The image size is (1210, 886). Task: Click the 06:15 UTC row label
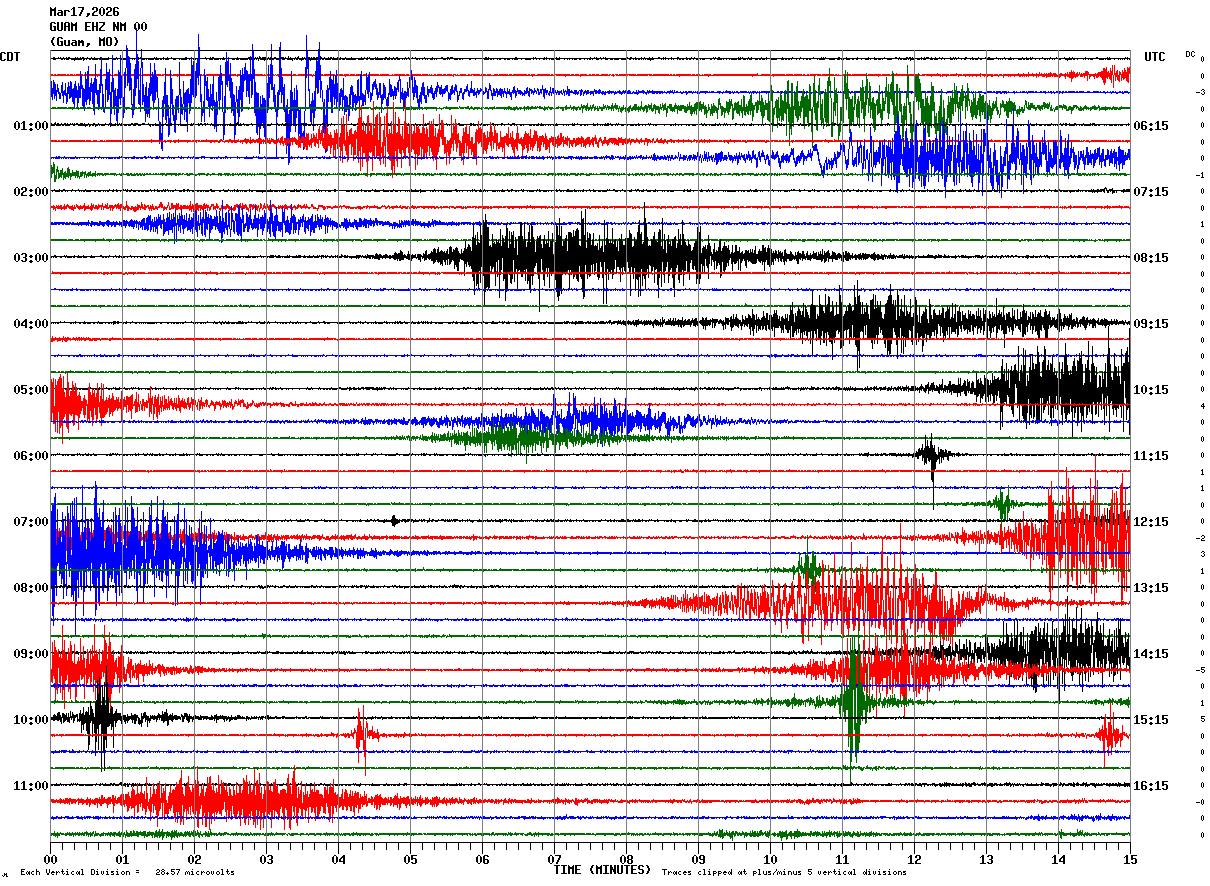tap(1151, 126)
